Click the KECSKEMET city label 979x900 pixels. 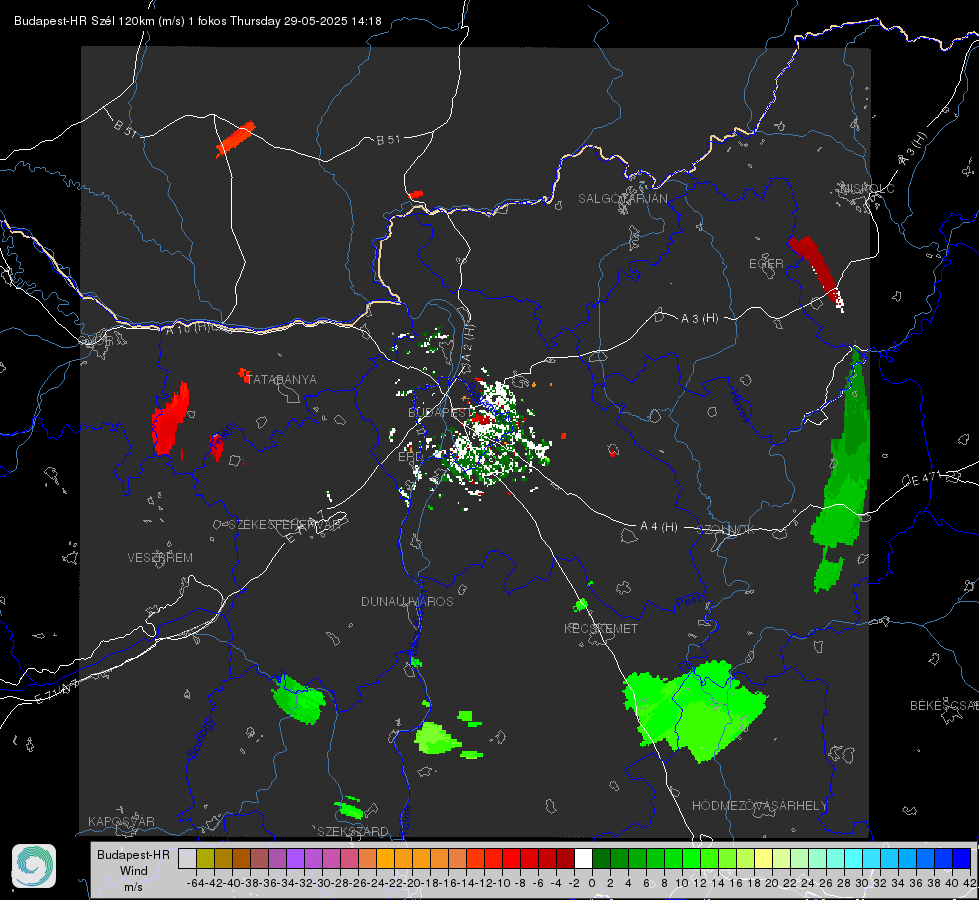tap(601, 629)
